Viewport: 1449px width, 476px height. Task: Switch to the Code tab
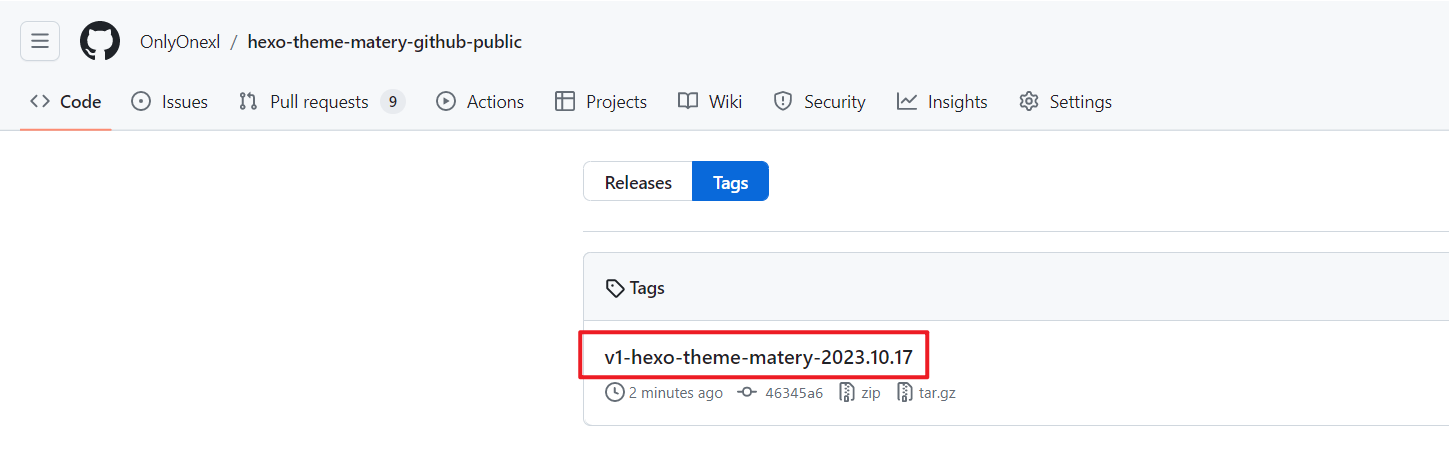pyautogui.click(x=66, y=102)
